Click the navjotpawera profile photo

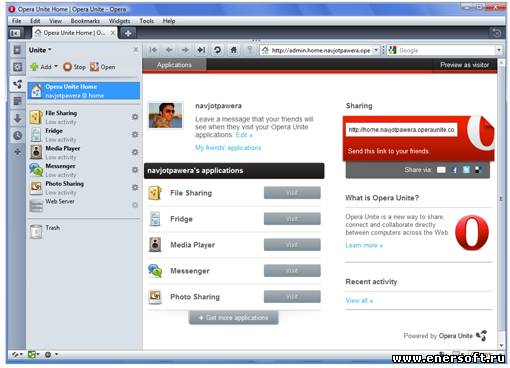(x=165, y=115)
